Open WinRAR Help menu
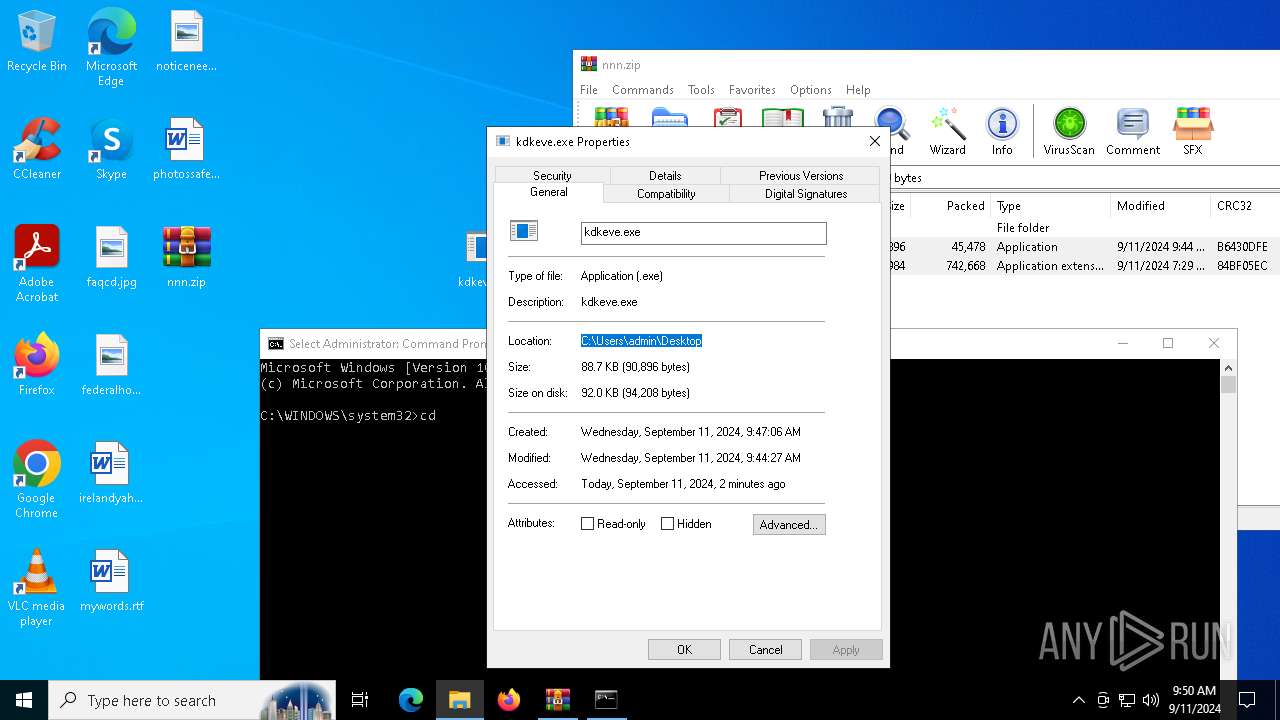1280x720 pixels. click(x=858, y=90)
